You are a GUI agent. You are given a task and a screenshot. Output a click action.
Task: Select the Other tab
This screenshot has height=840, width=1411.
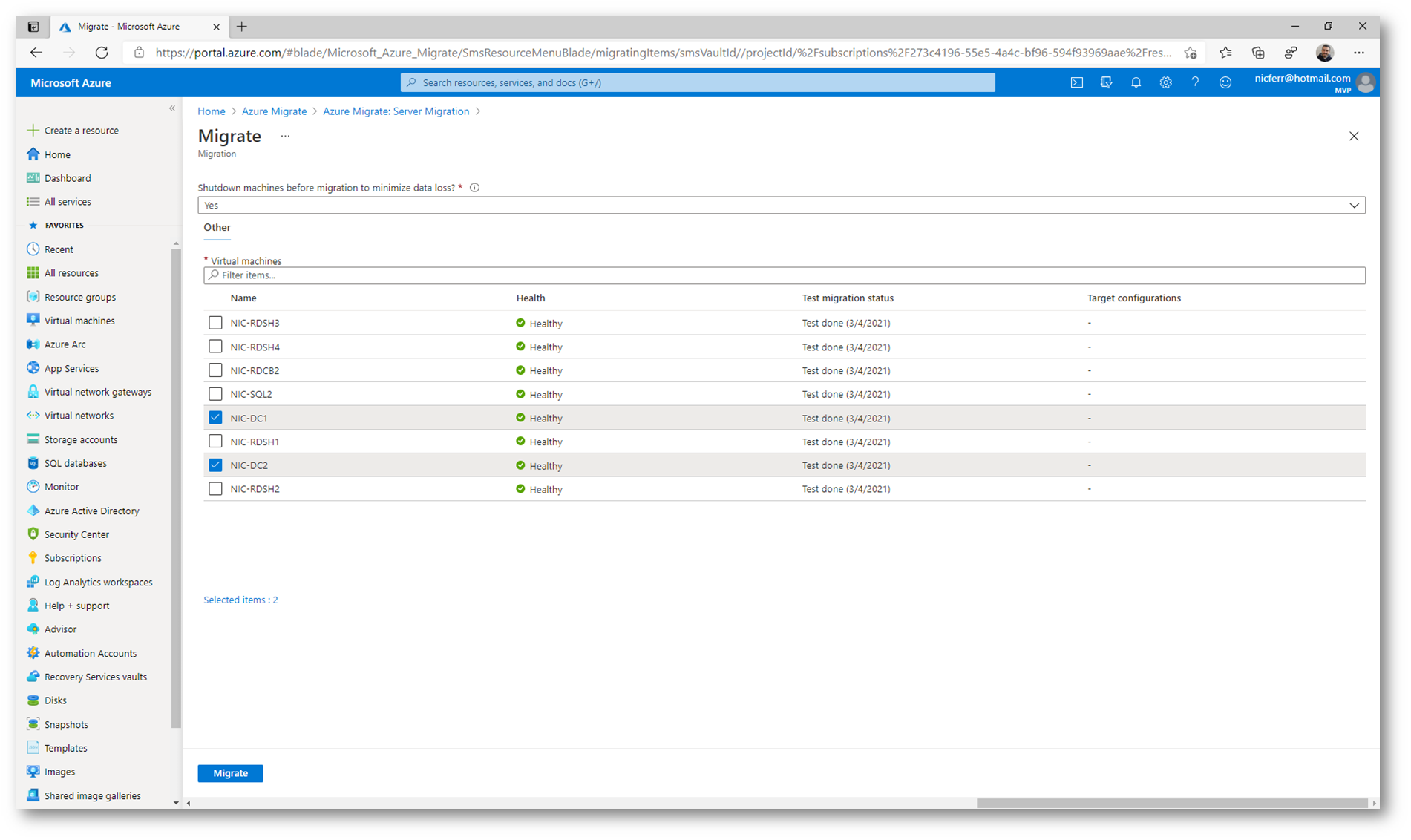217,228
